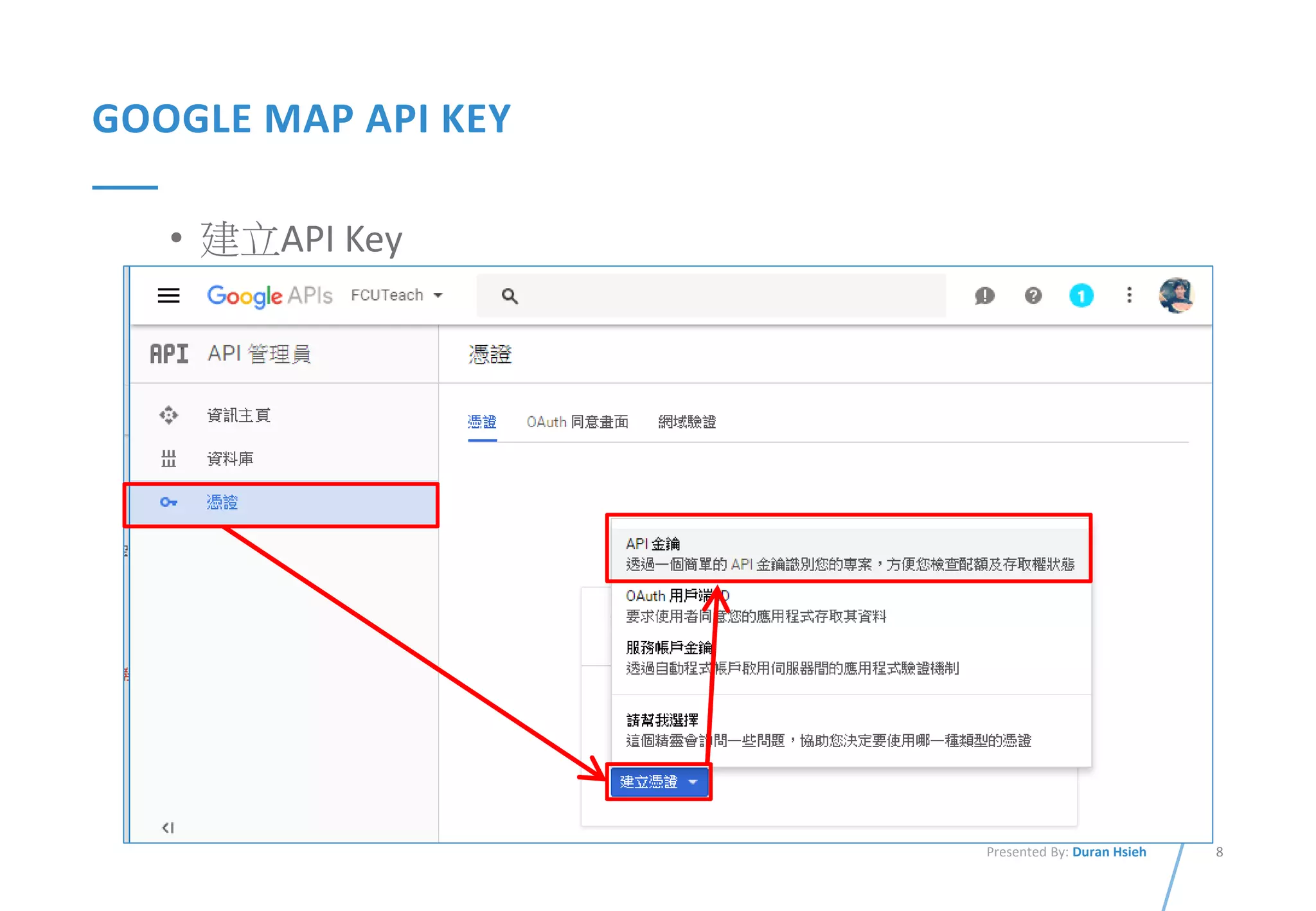Click the 建立憑證 button
The height and width of the screenshot is (911, 1316).
(x=659, y=782)
